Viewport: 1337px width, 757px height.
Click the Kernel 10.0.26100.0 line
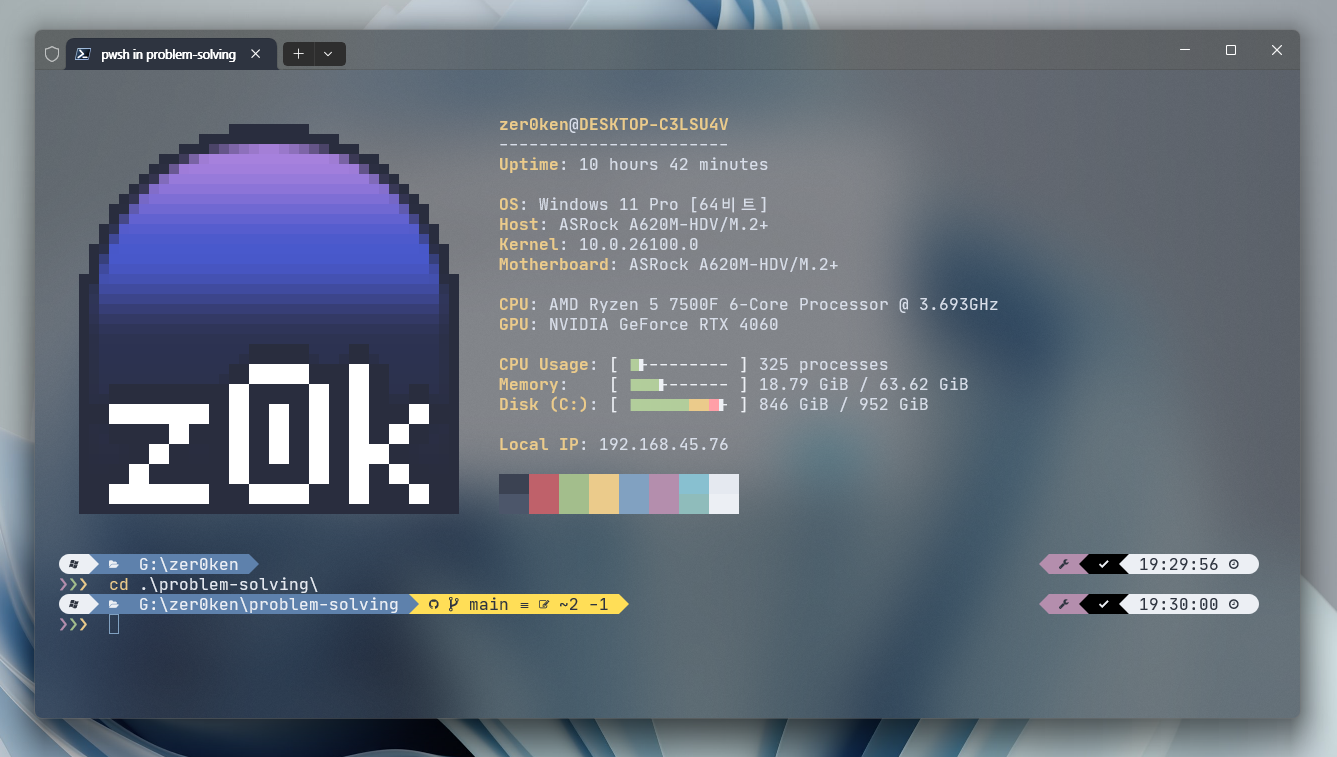pyautogui.click(x=599, y=245)
